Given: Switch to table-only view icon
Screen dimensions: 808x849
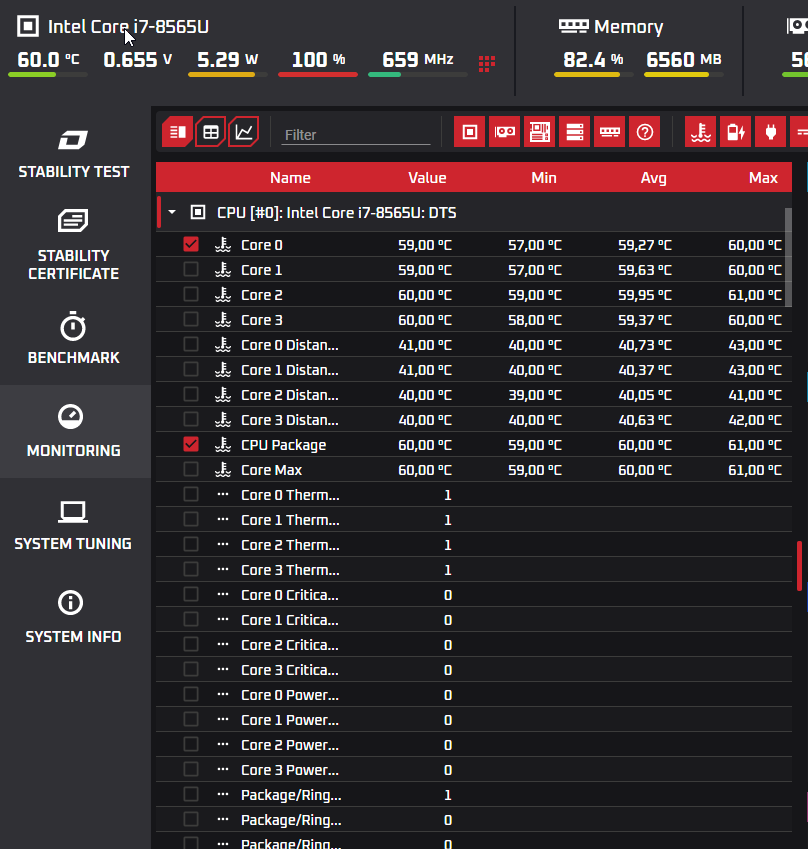Looking at the screenshot, I should [x=211, y=132].
